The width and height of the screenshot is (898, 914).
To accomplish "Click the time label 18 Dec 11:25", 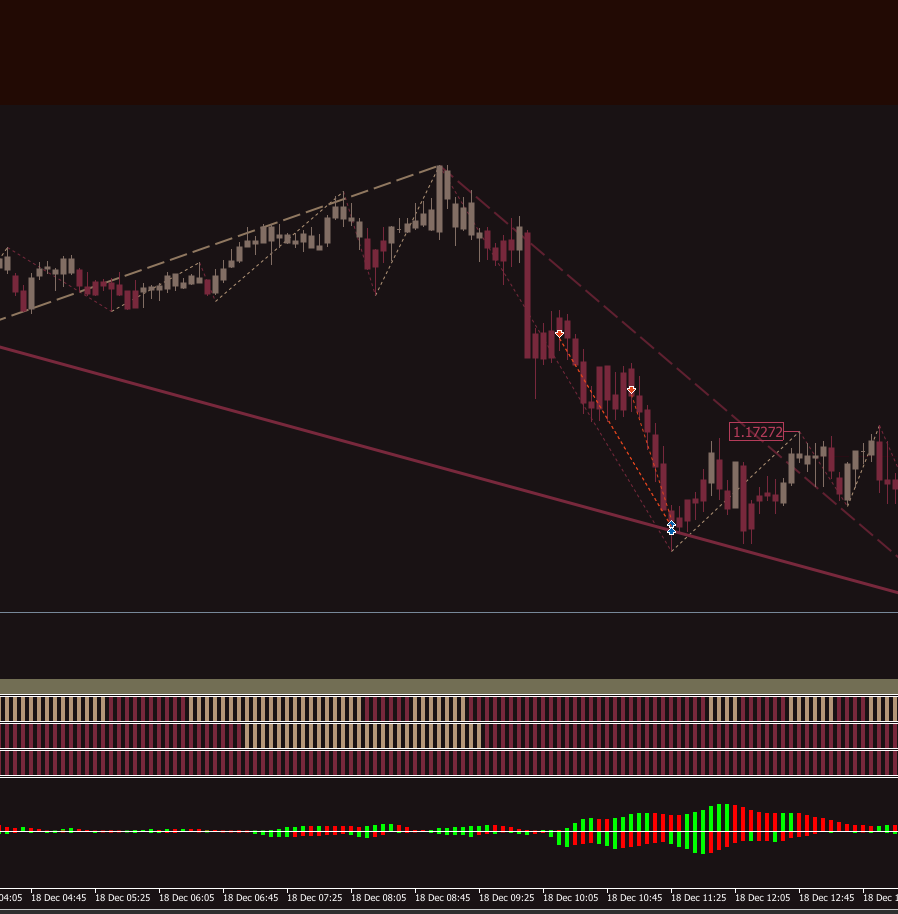I will click(x=699, y=898).
